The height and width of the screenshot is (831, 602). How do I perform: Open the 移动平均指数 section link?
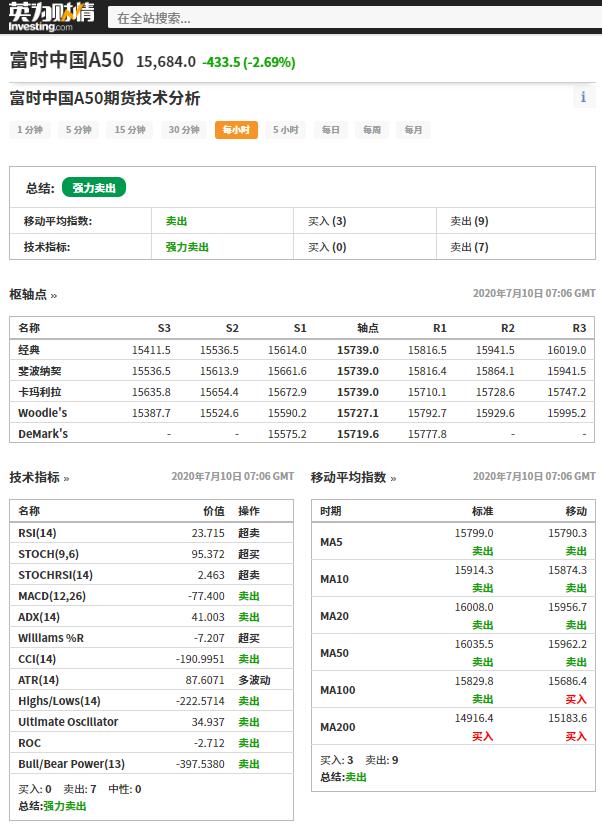[353, 478]
